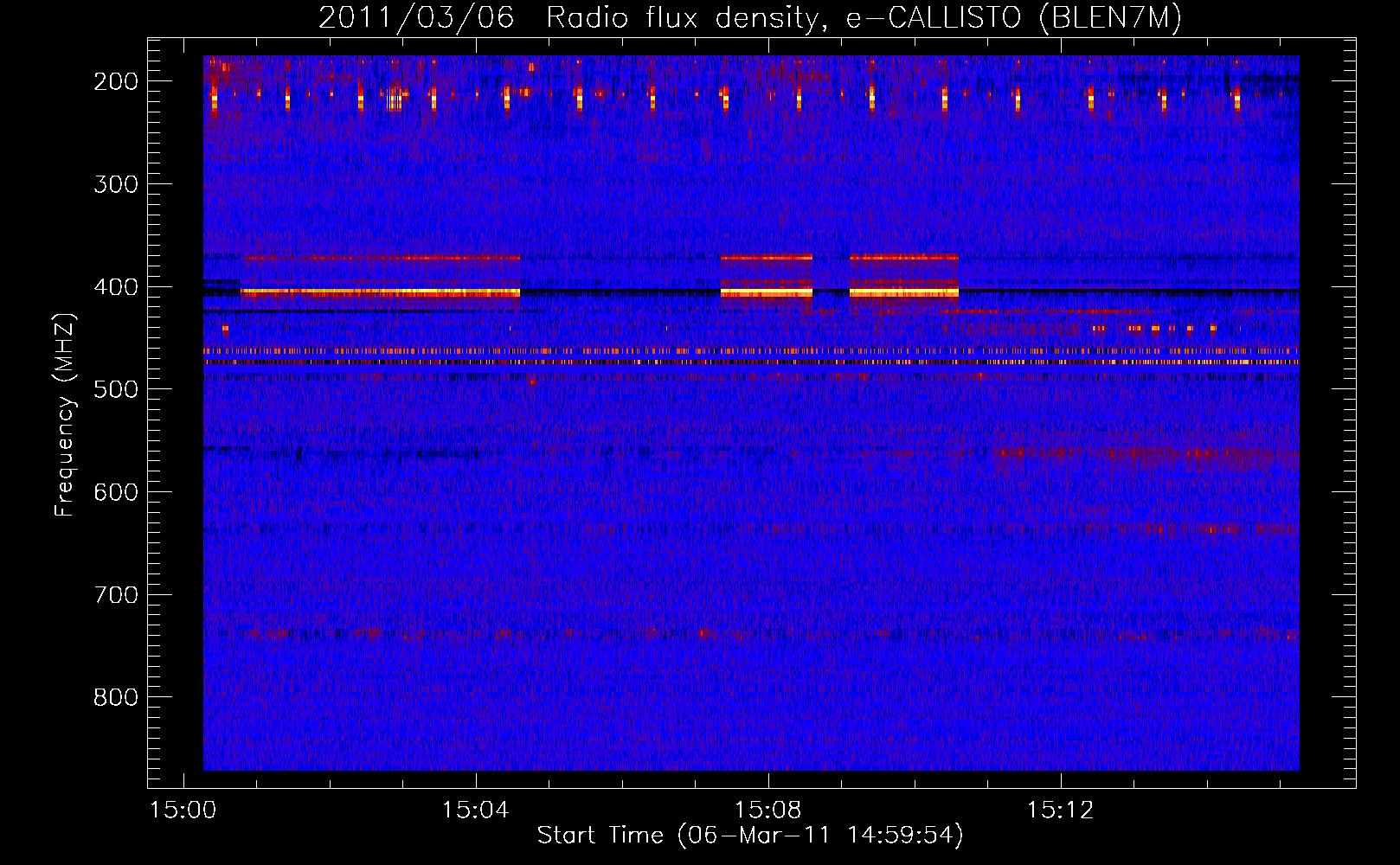Click the 700 frequency tick label
This screenshot has width=1400, height=865.
click(x=116, y=595)
